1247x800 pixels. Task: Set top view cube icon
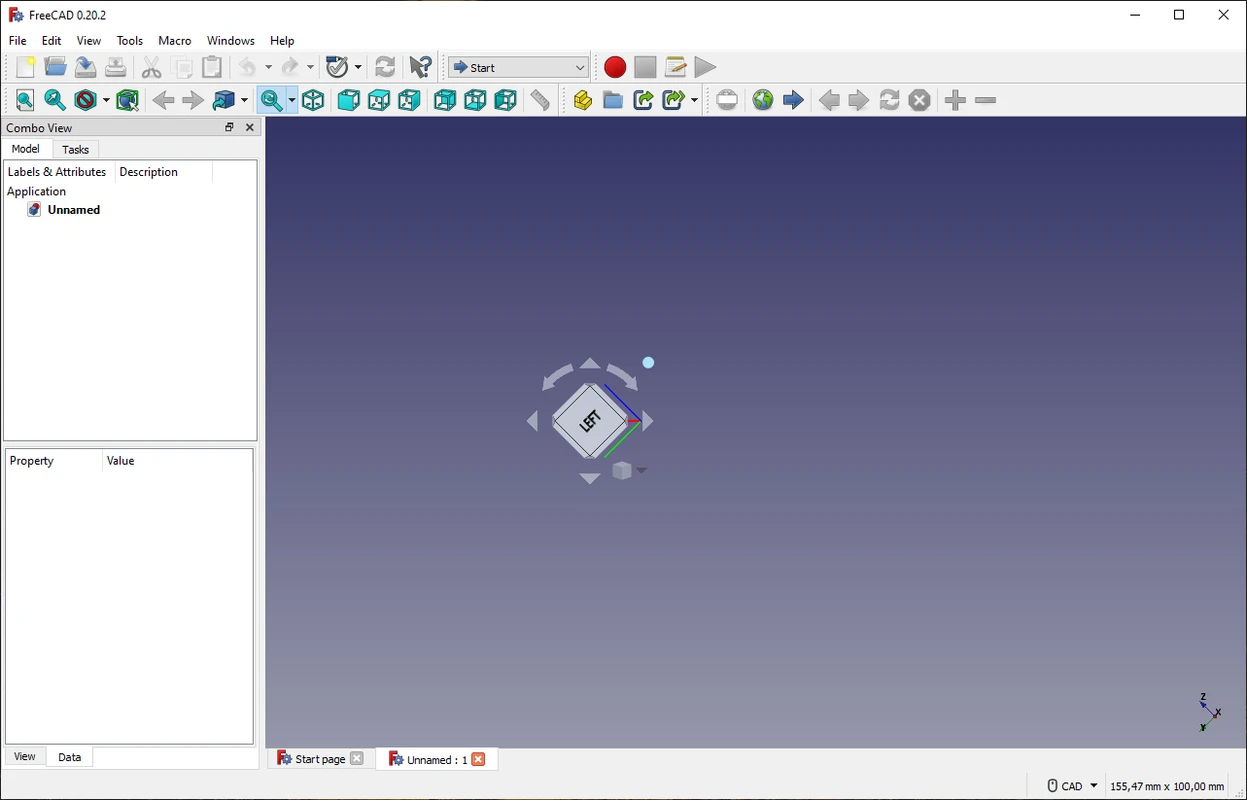(x=378, y=100)
